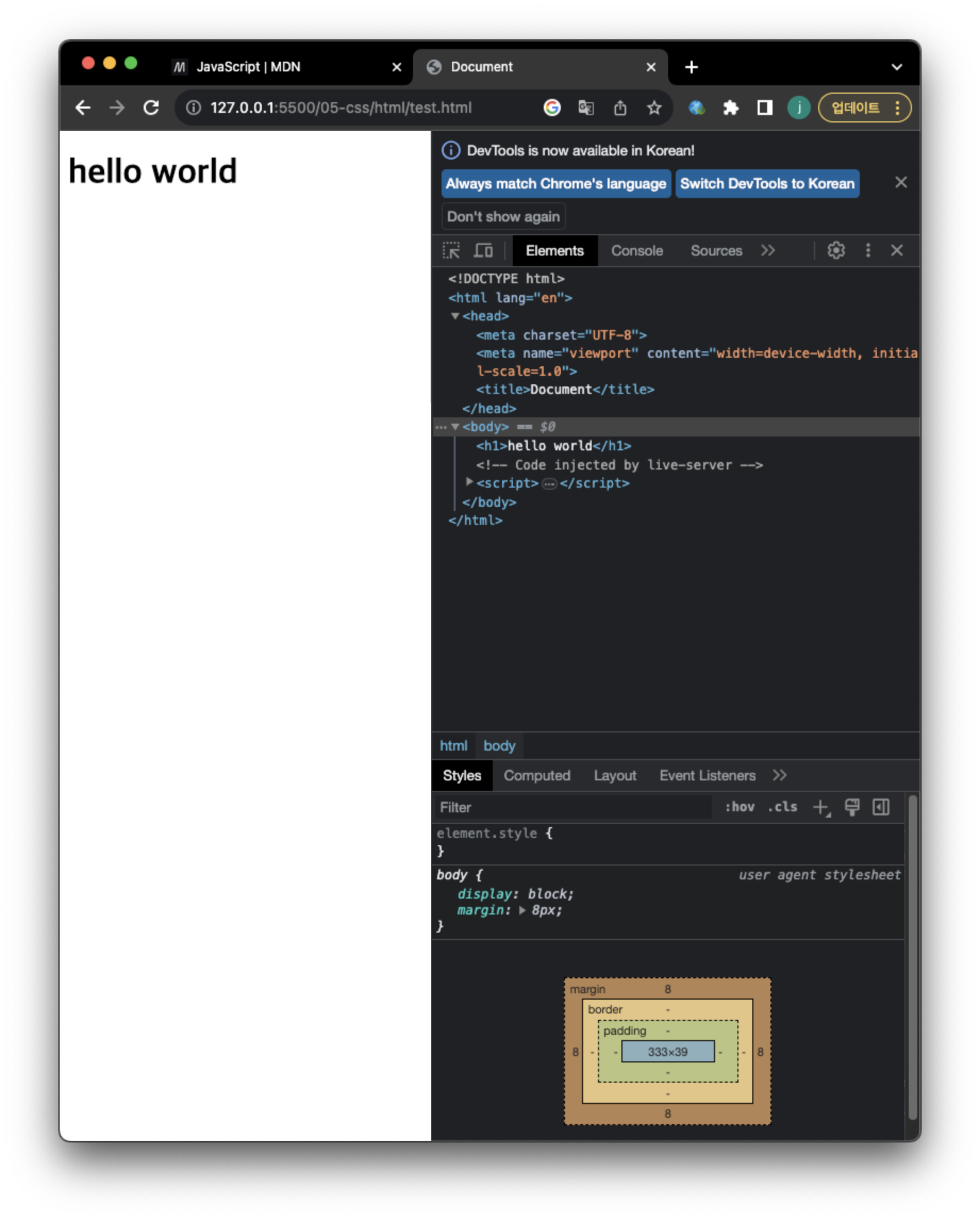Open the browser menu three dots
The image size is (980, 1220).
[x=896, y=108]
